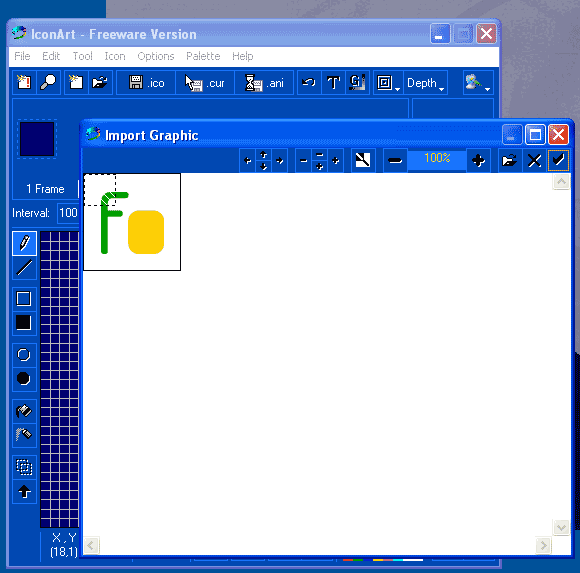The image size is (580, 573).
Task: Open the Palette menu
Action: pos(203,56)
